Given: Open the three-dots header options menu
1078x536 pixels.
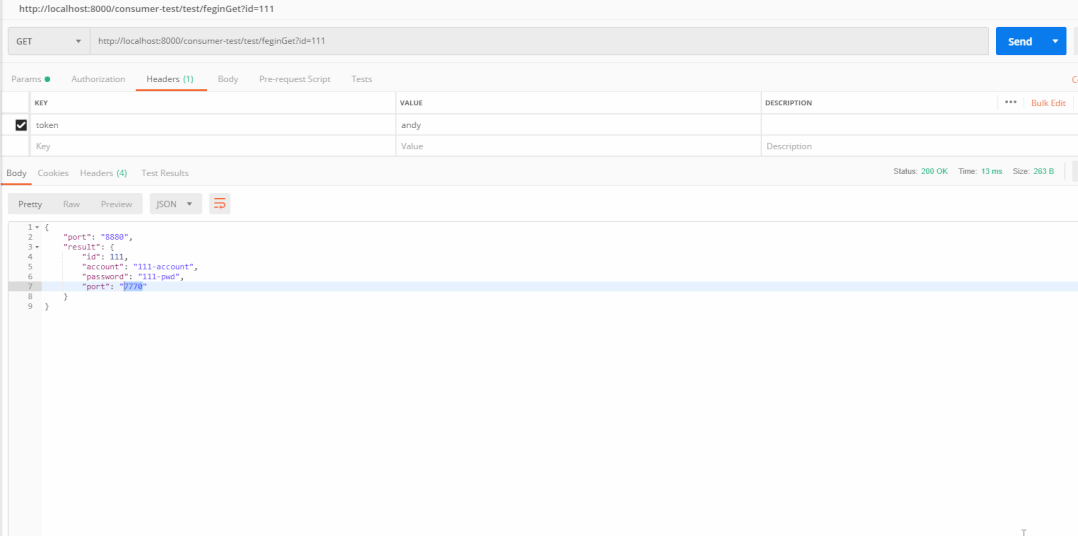Looking at the screenshot, I should [1011, 102].
